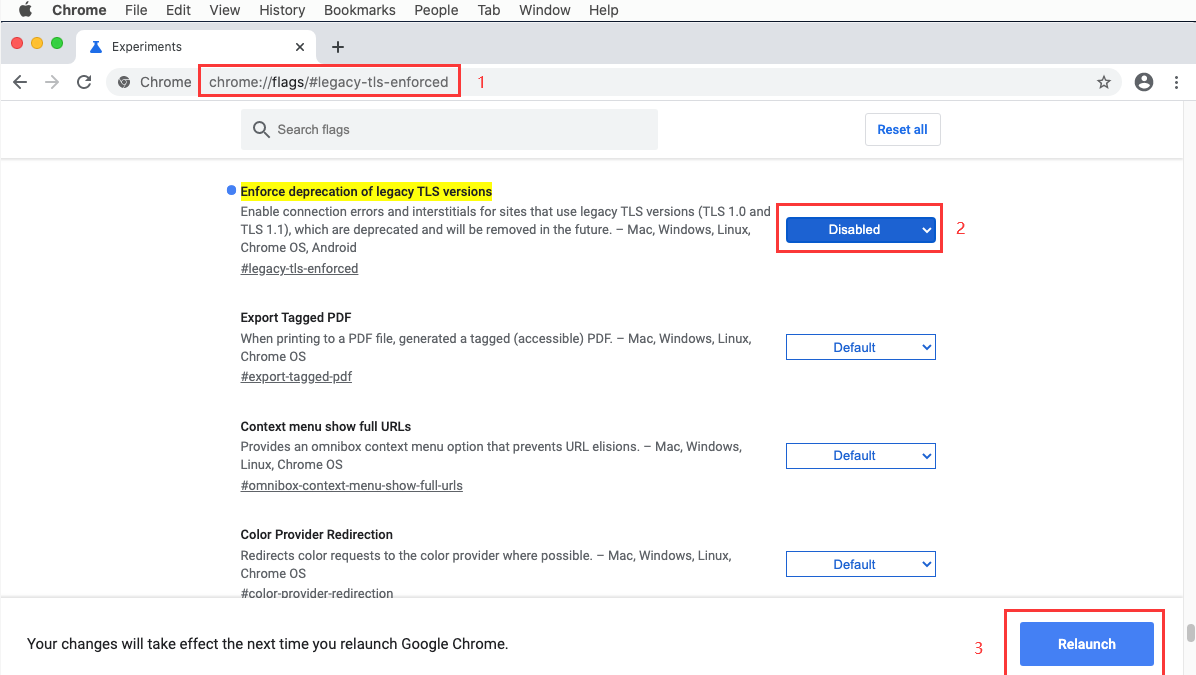Click the Chrome site info icon
The height and width of the screenshot is (675, 1196).
tap(124, 82)
